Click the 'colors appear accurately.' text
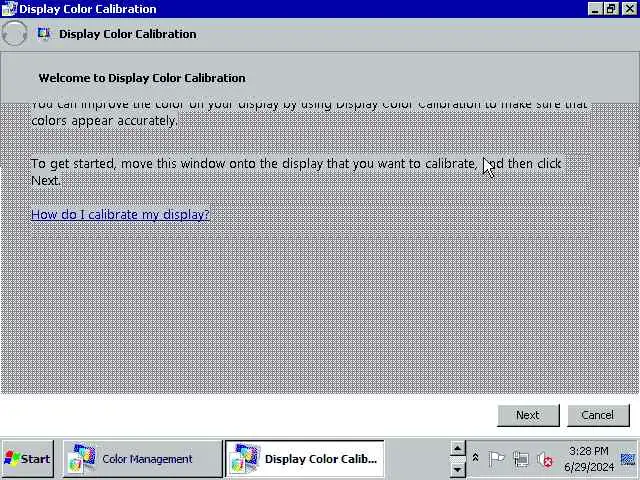This screenshot has width=640, height=480. tap(104, 121)
